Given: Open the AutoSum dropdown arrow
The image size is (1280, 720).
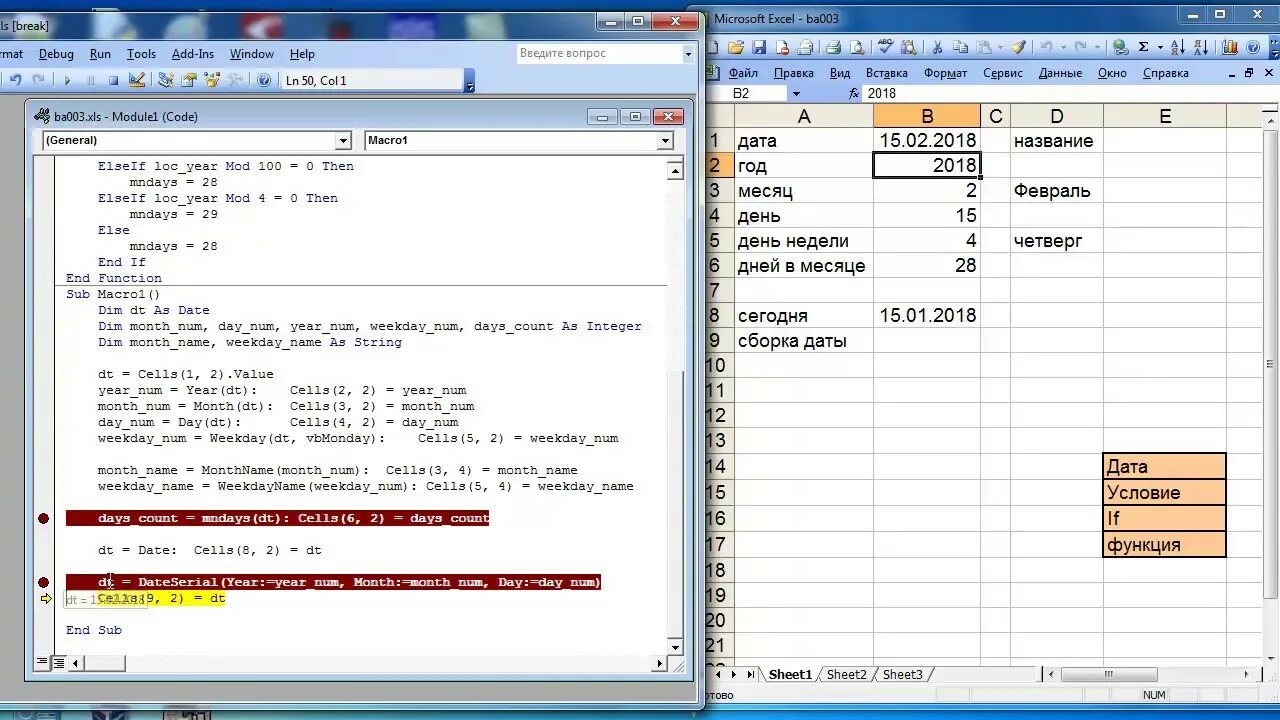Looking at the screenshot, I should pos(1160,47).
